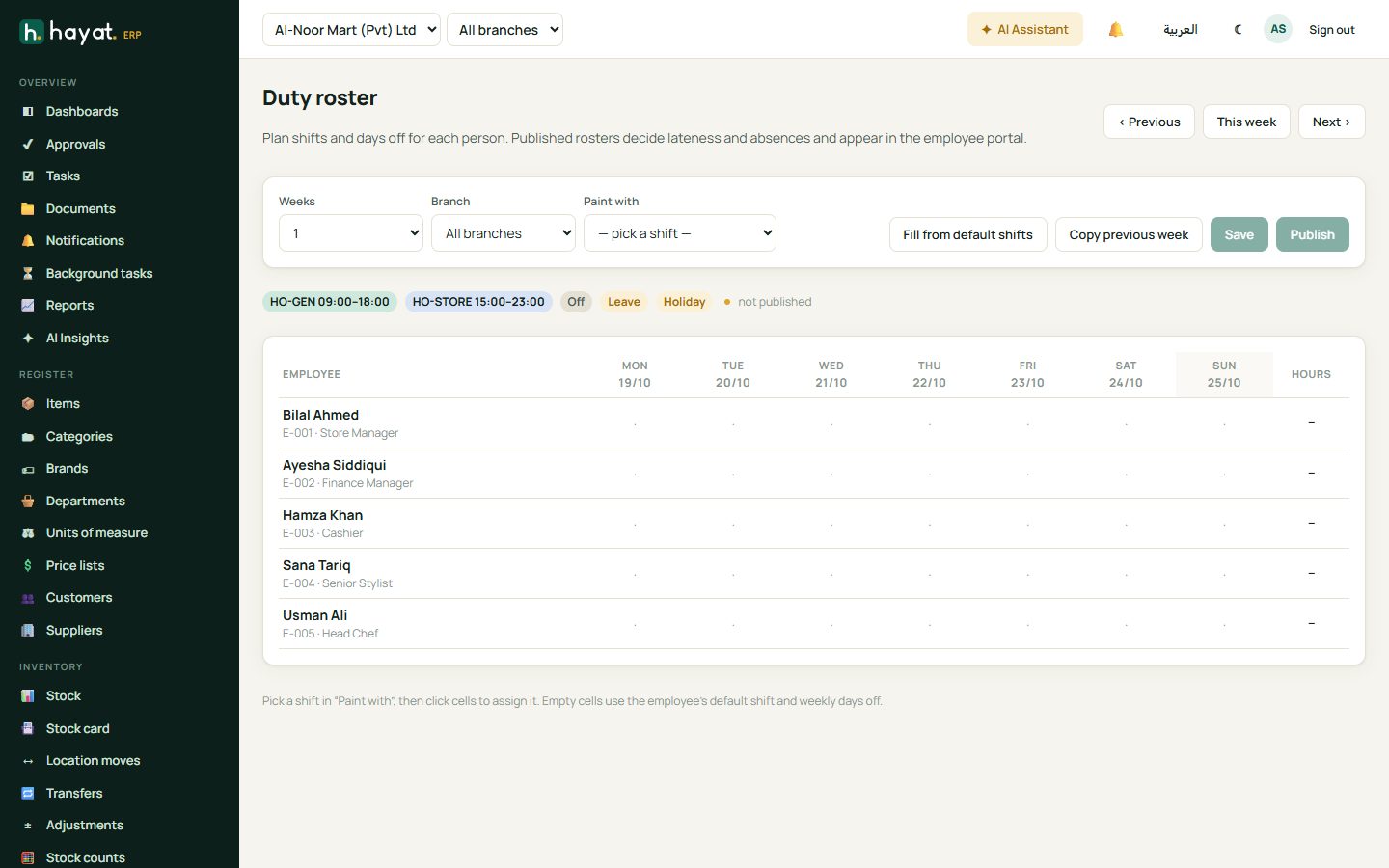Open the Weeks dropdown

(x=351, y=233)
